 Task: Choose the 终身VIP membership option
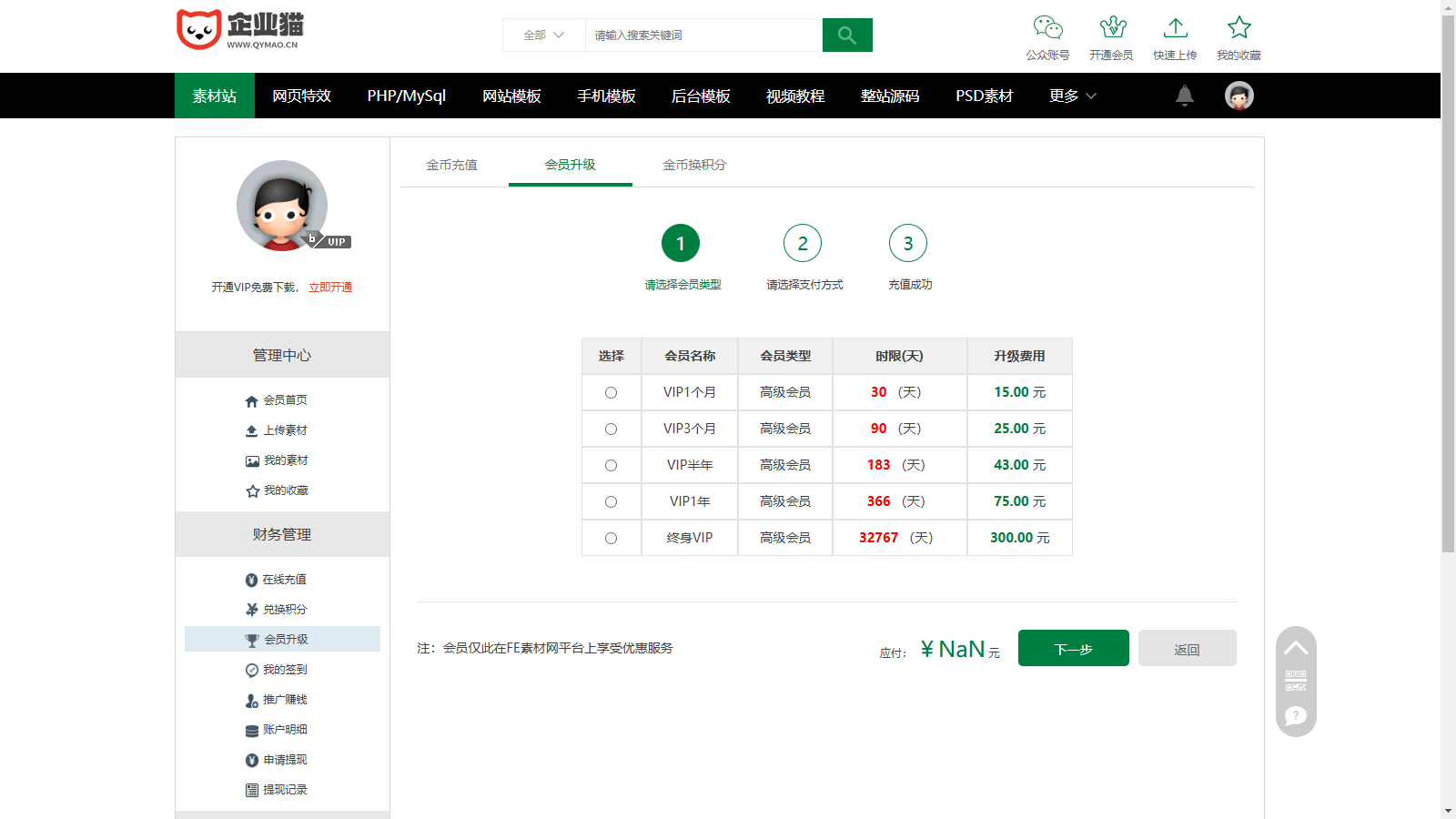click(x=612, y=538)
